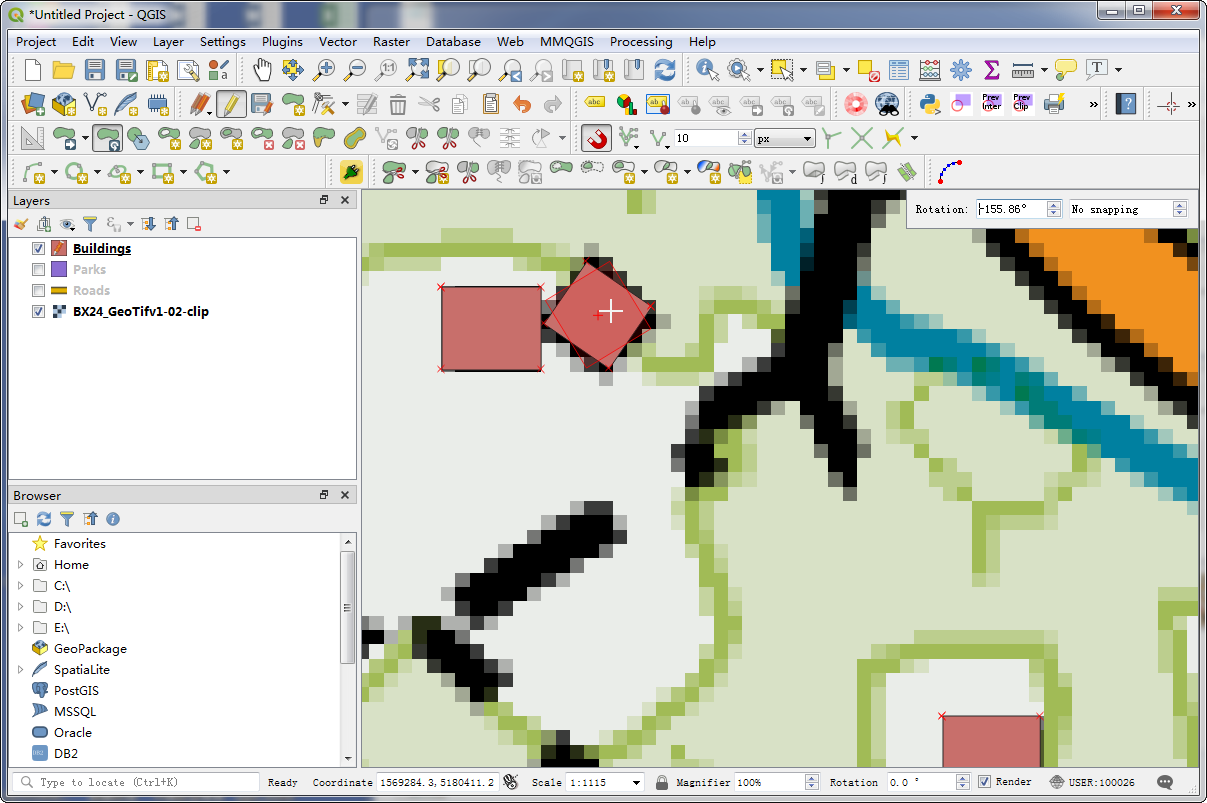This screenshot has height=803, width=1207.
Task: Toggle editing with the yellow pencil
Action: (231, 103)
